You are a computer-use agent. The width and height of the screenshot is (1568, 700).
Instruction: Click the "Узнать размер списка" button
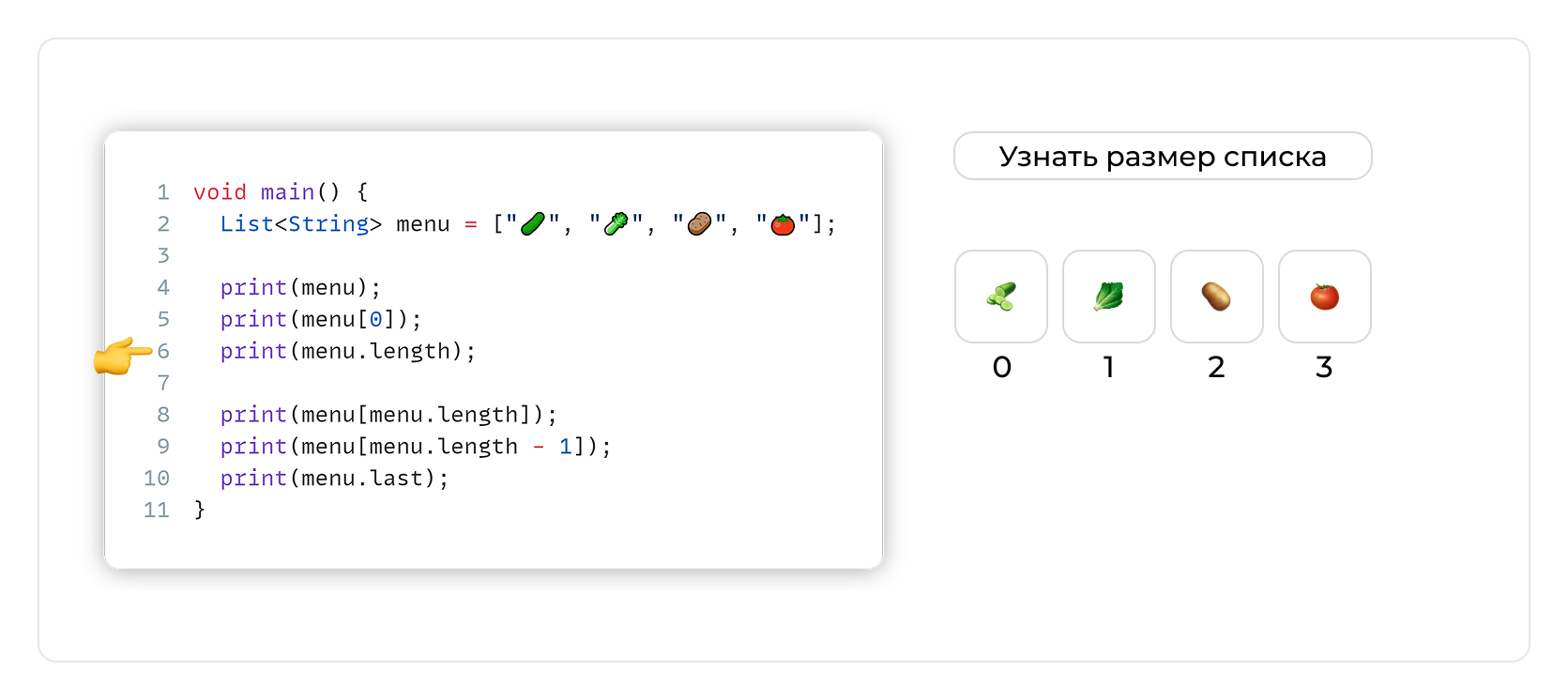[x=1163, y=156]
